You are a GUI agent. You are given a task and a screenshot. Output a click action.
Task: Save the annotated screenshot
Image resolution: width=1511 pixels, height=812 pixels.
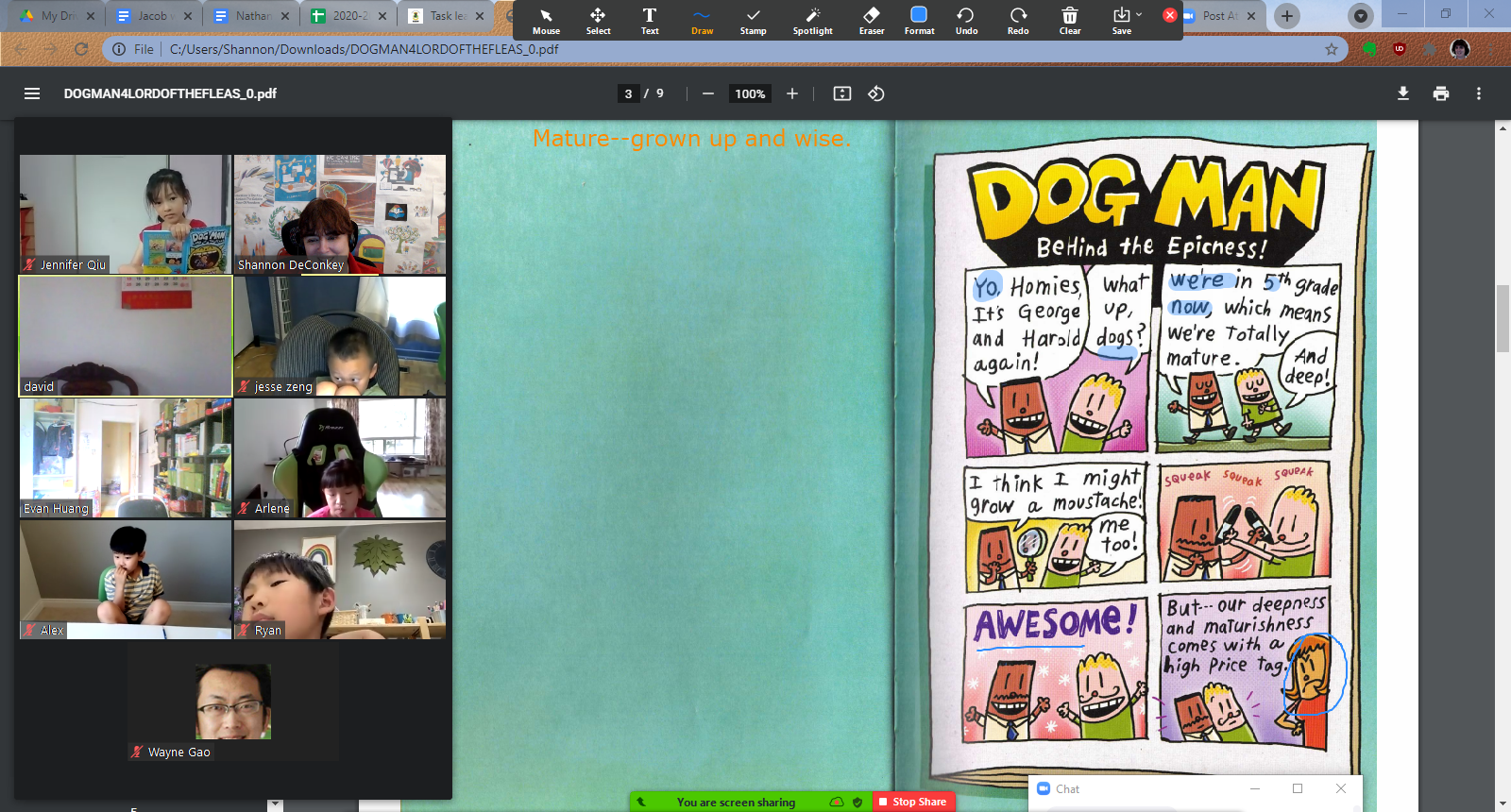tap(1121, 20)
